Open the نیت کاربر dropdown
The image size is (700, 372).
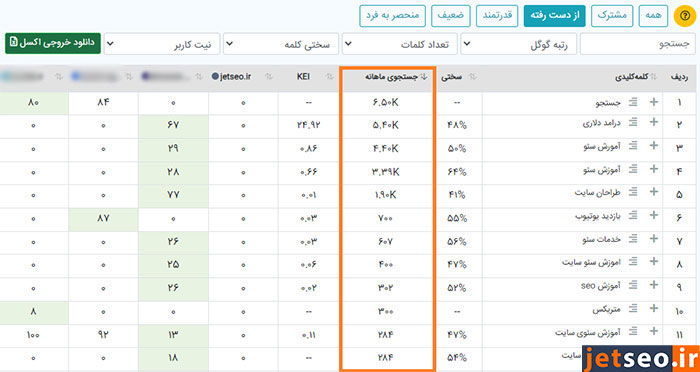[x=162, y=44]
